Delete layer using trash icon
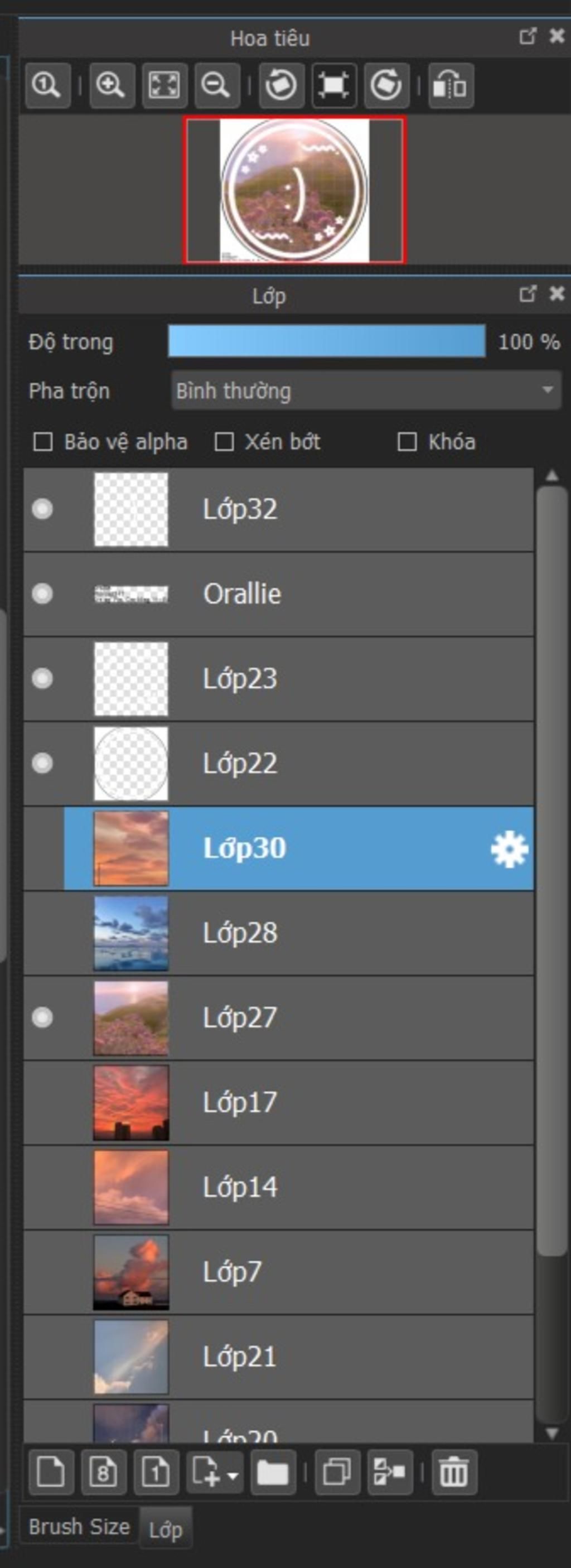The height and width of the screenshot is (1568, 571). 454,1473
